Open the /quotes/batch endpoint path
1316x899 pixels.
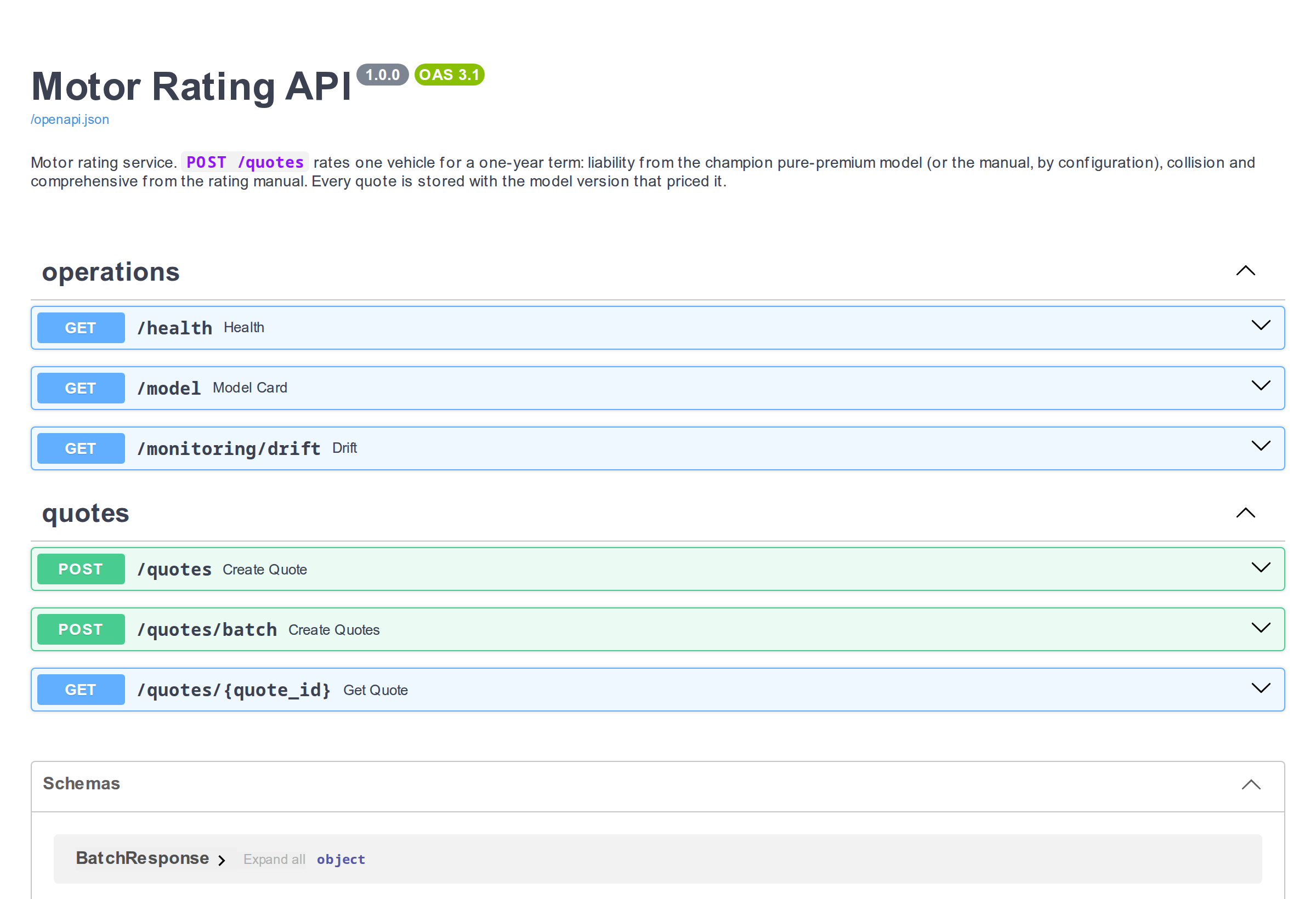click(207, 629)
